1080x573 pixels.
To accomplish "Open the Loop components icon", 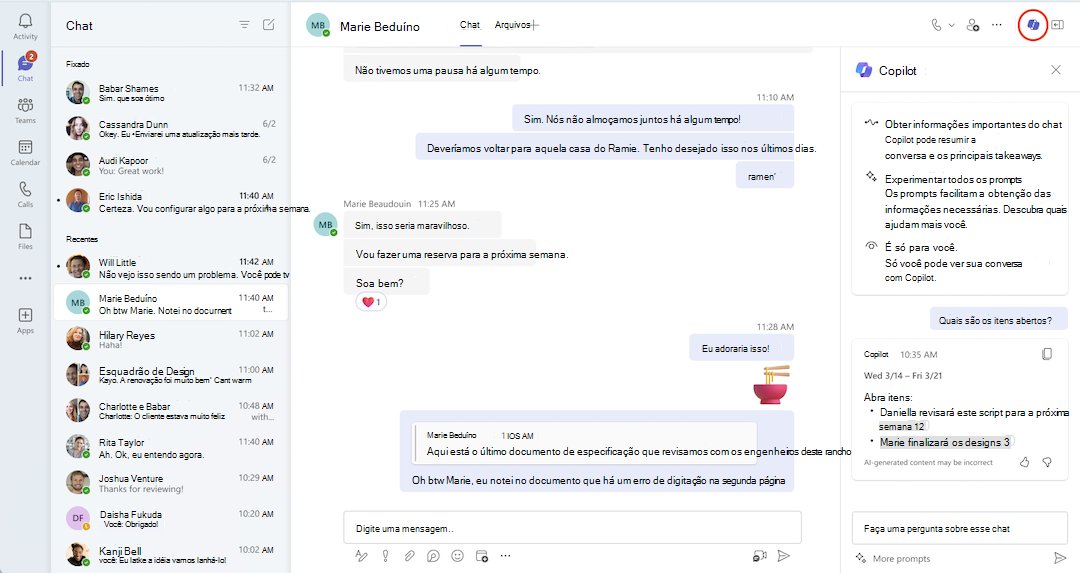I will pyautogui.click(x=433, y=556).
